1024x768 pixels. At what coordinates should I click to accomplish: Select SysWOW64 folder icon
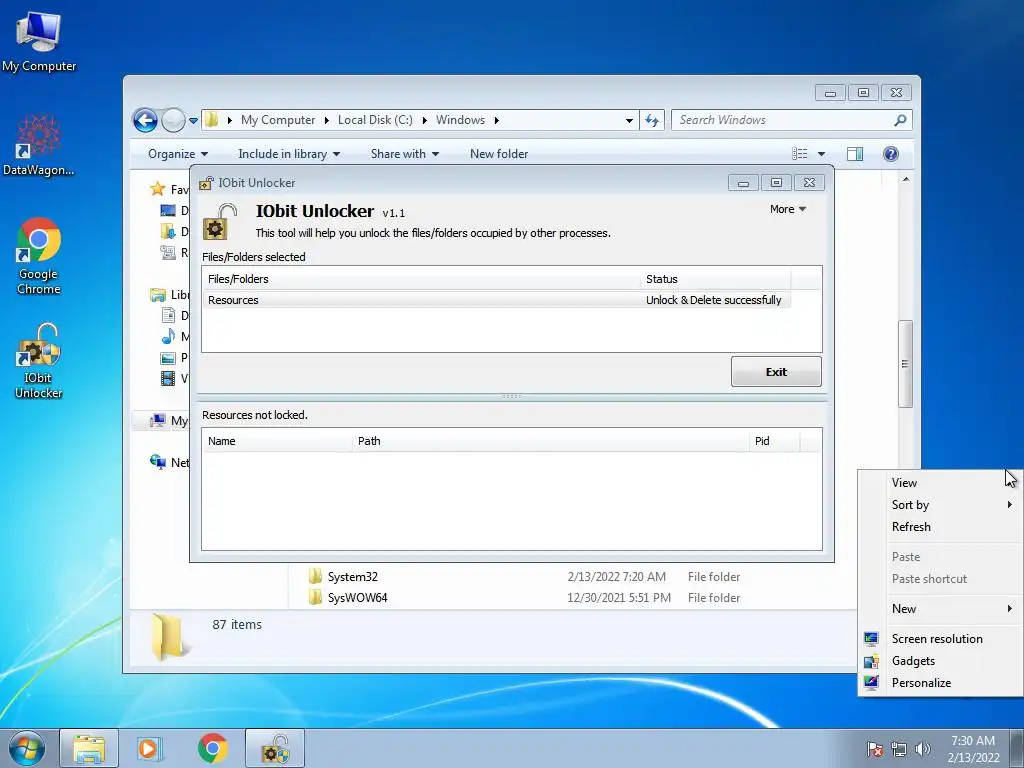pos(315,597)
